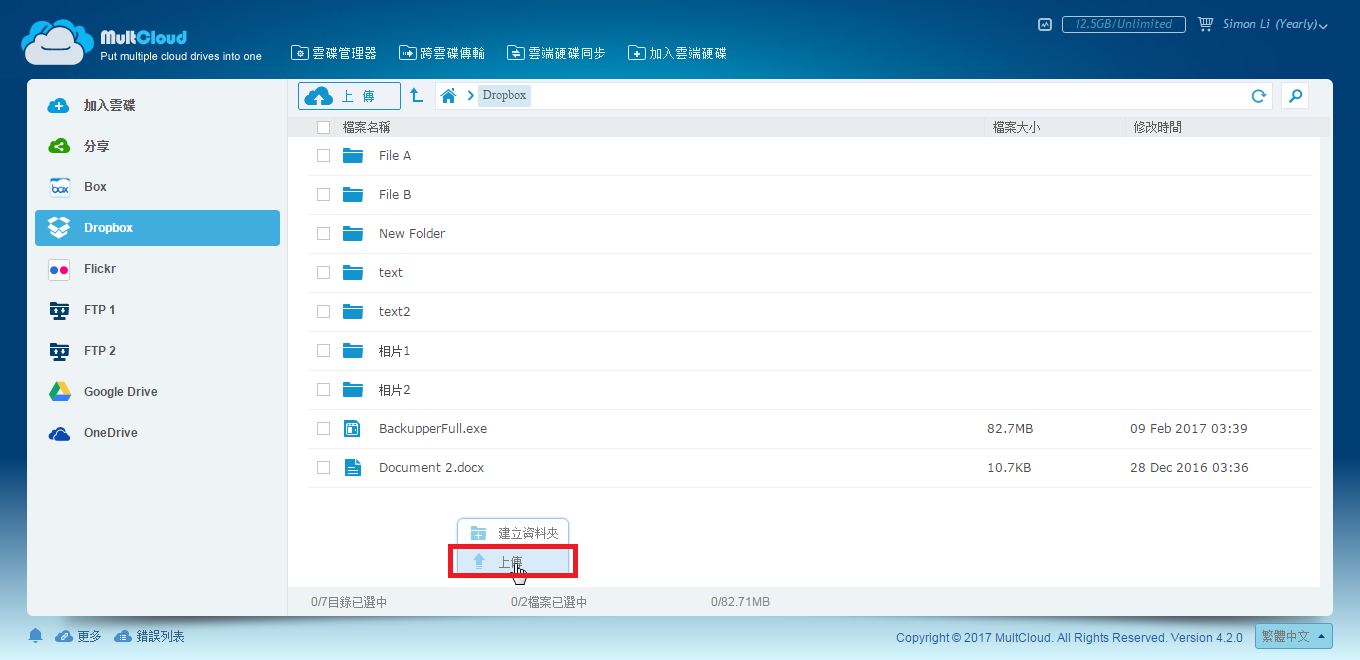Viewport: 1360px width, 660px height.
Task: Check the box for 相片1
Action: (323, 350)
